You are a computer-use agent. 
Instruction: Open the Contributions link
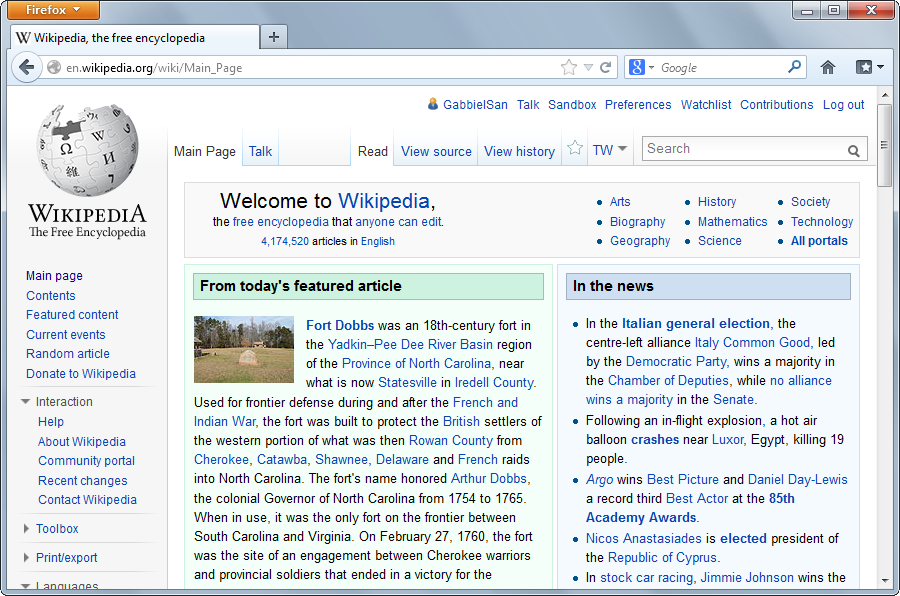(x=777, y=105)
